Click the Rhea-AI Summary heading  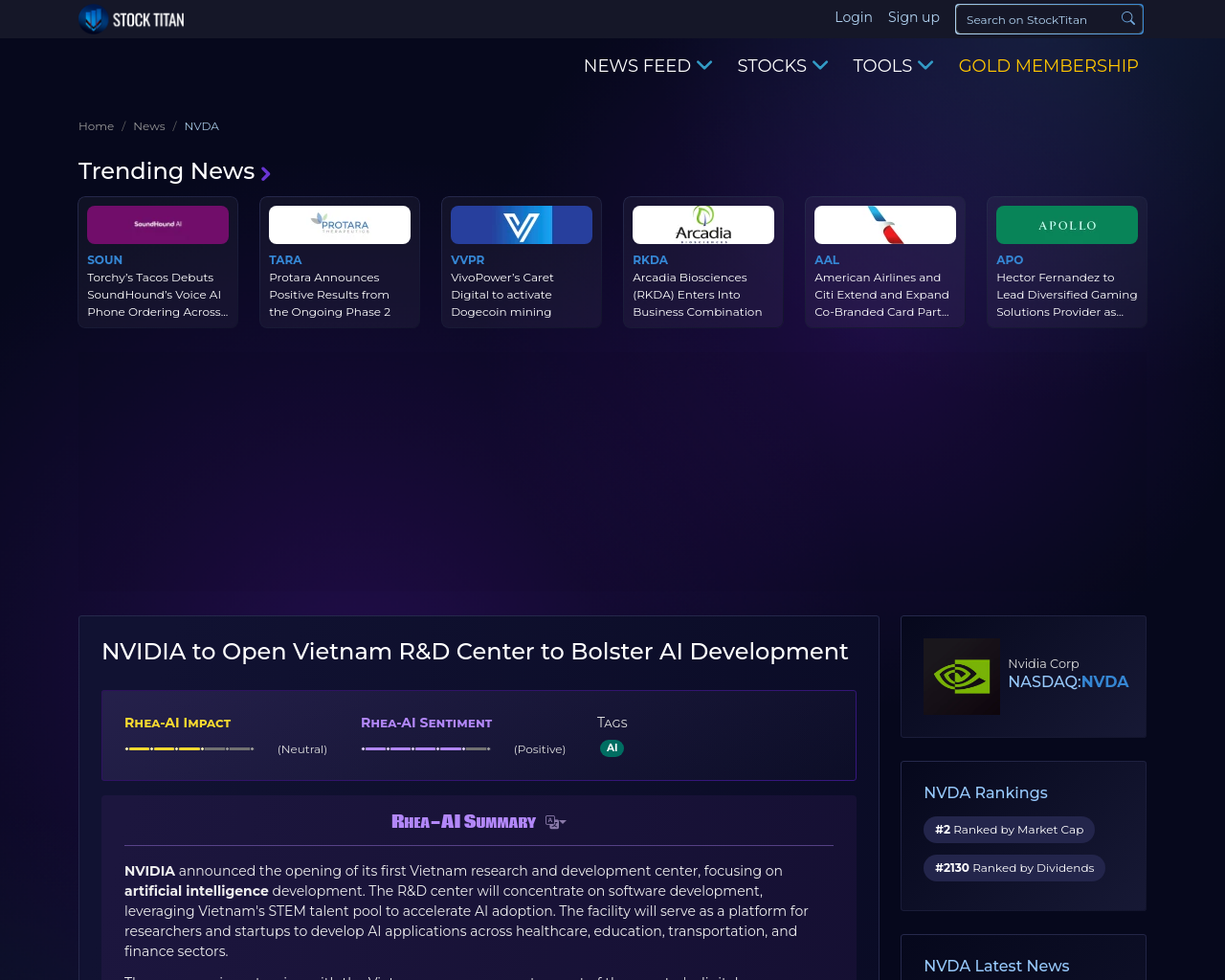pos(464,822)
